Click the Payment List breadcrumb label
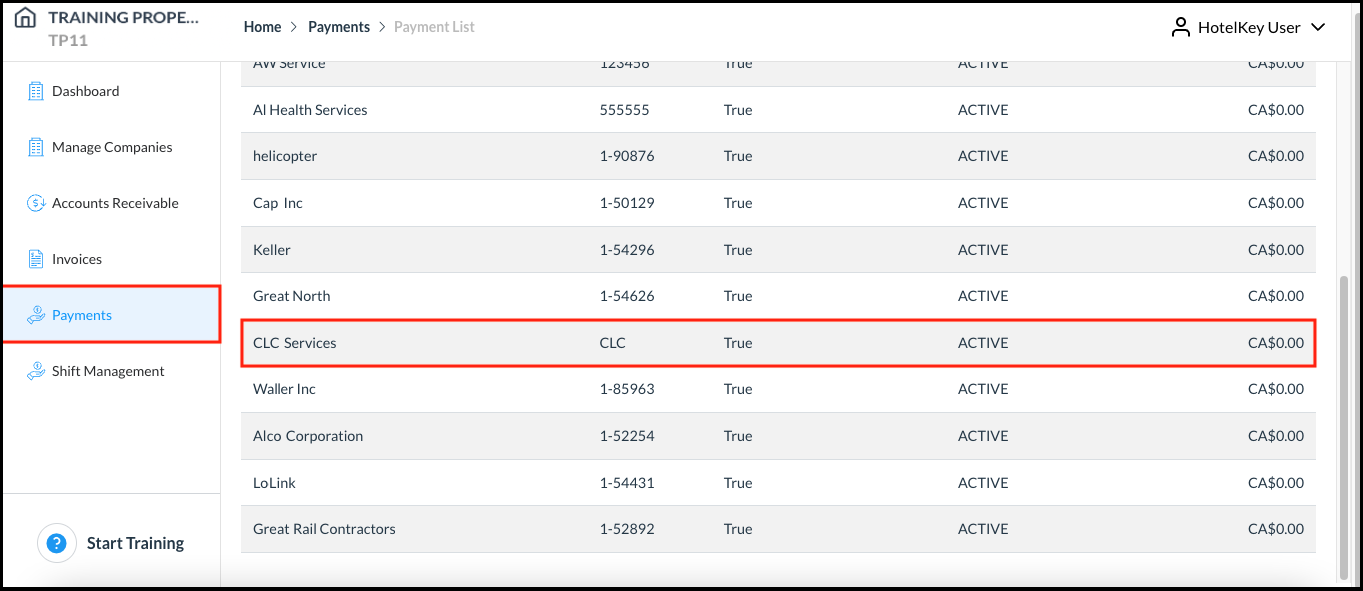Screen dimensions: 1363x591 [x=434, y=26]
